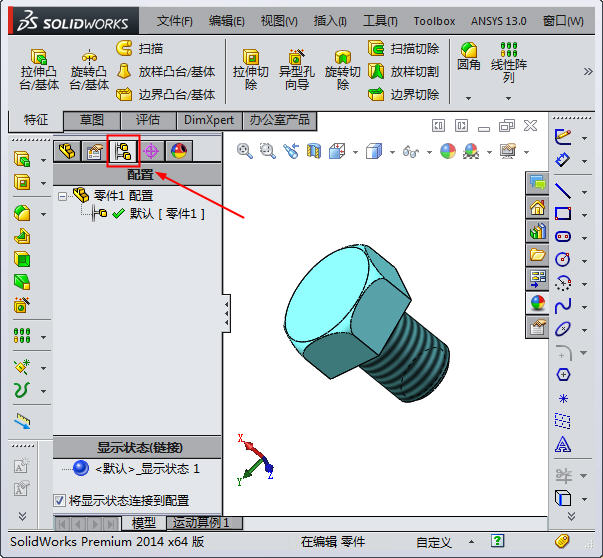This screenshot has width=603, height=558.
Task: Click the Section View icon
Action: click(x=314, y=151)
